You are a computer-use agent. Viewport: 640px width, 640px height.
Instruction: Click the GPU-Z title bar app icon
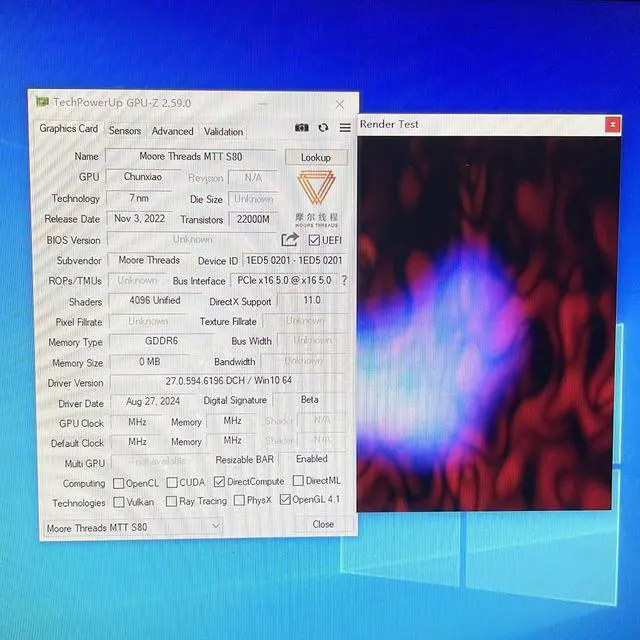pos(42,101)
